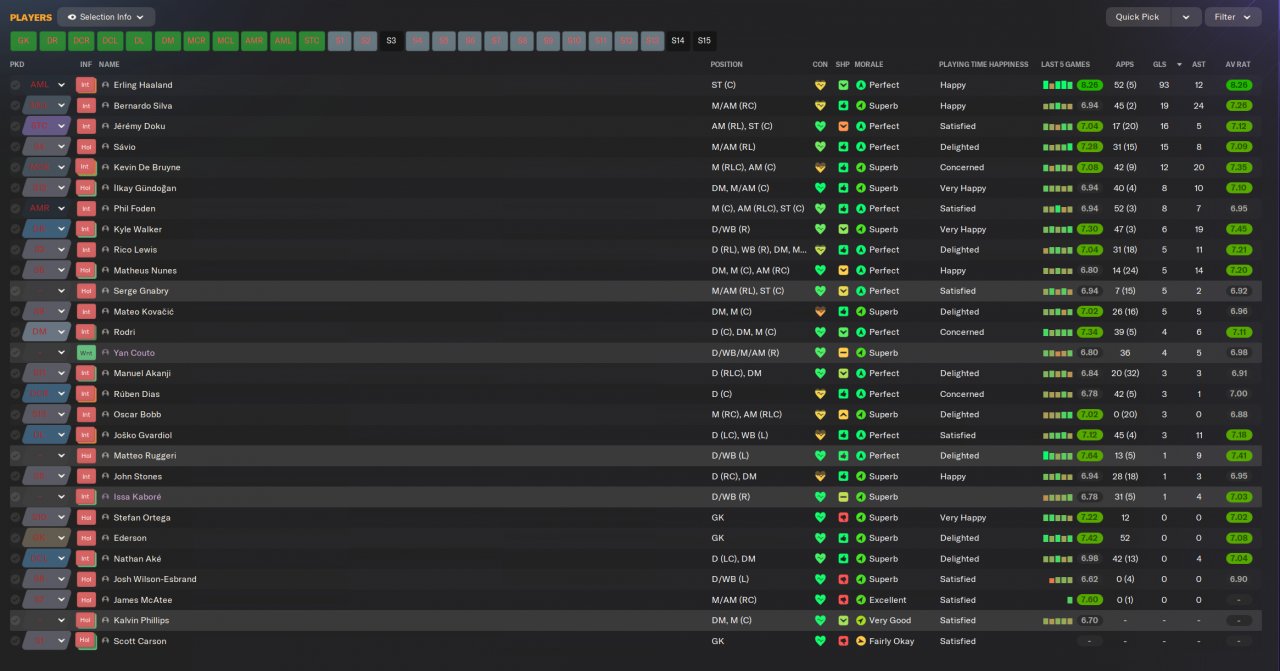Toggle the picked checkmark for Scott Carson
Screen dimensions: 1280x671
coord(15,641)
